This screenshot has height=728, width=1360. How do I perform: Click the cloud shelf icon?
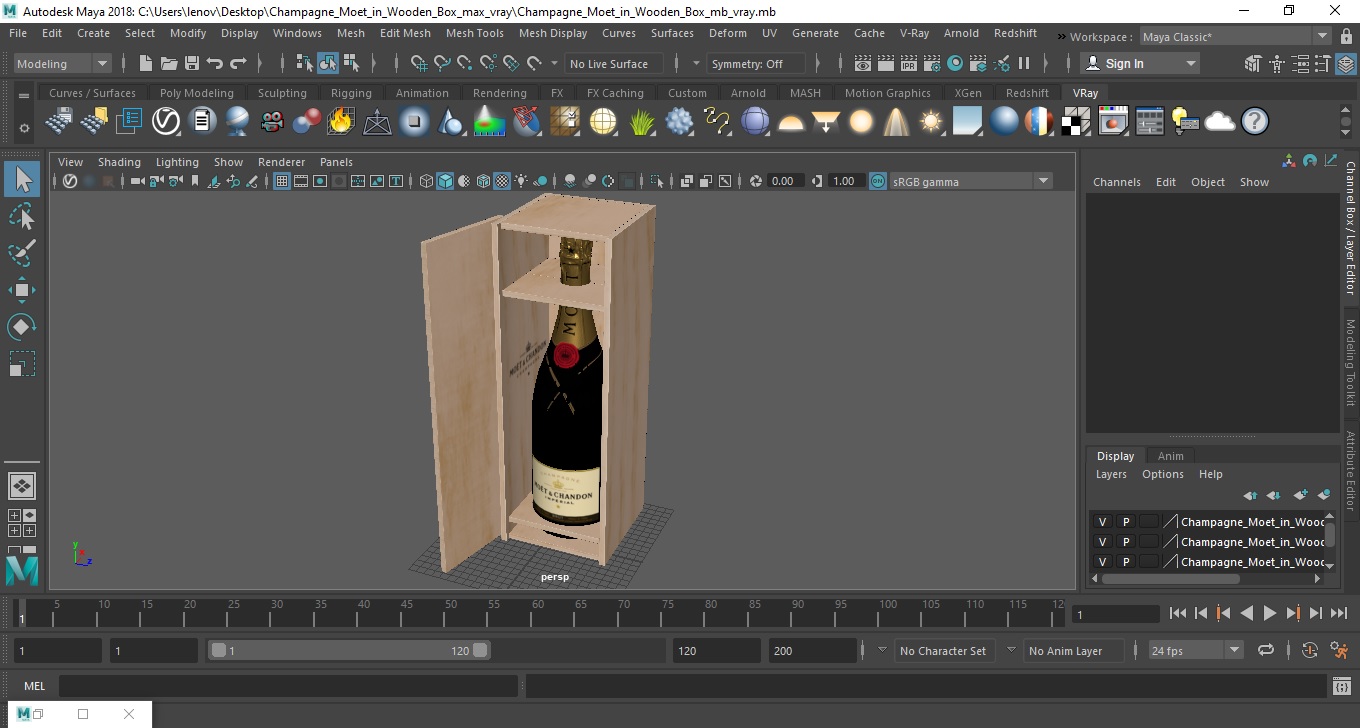click(1219, 122)
